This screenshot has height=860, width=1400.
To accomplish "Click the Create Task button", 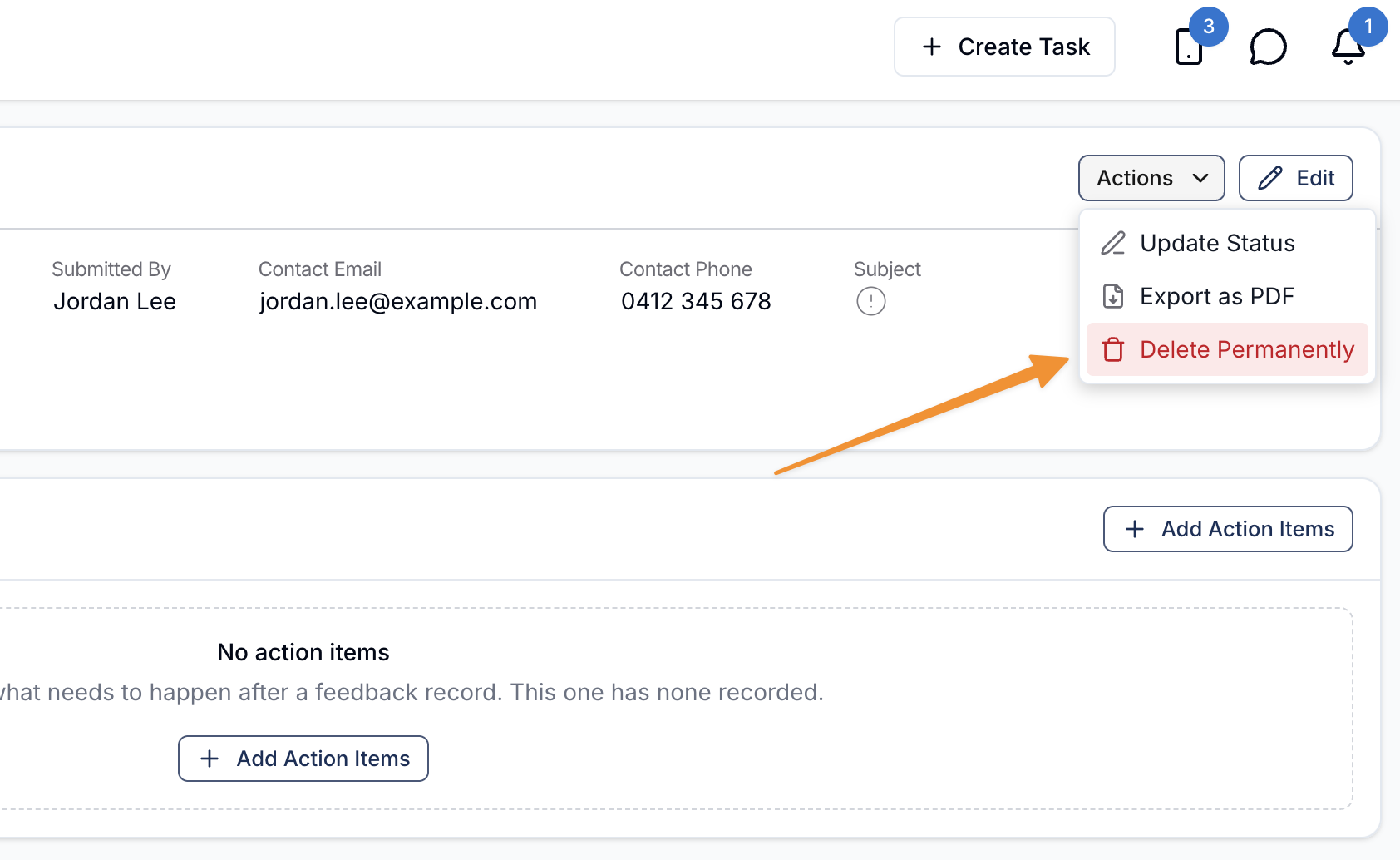I will point(1004,47).
